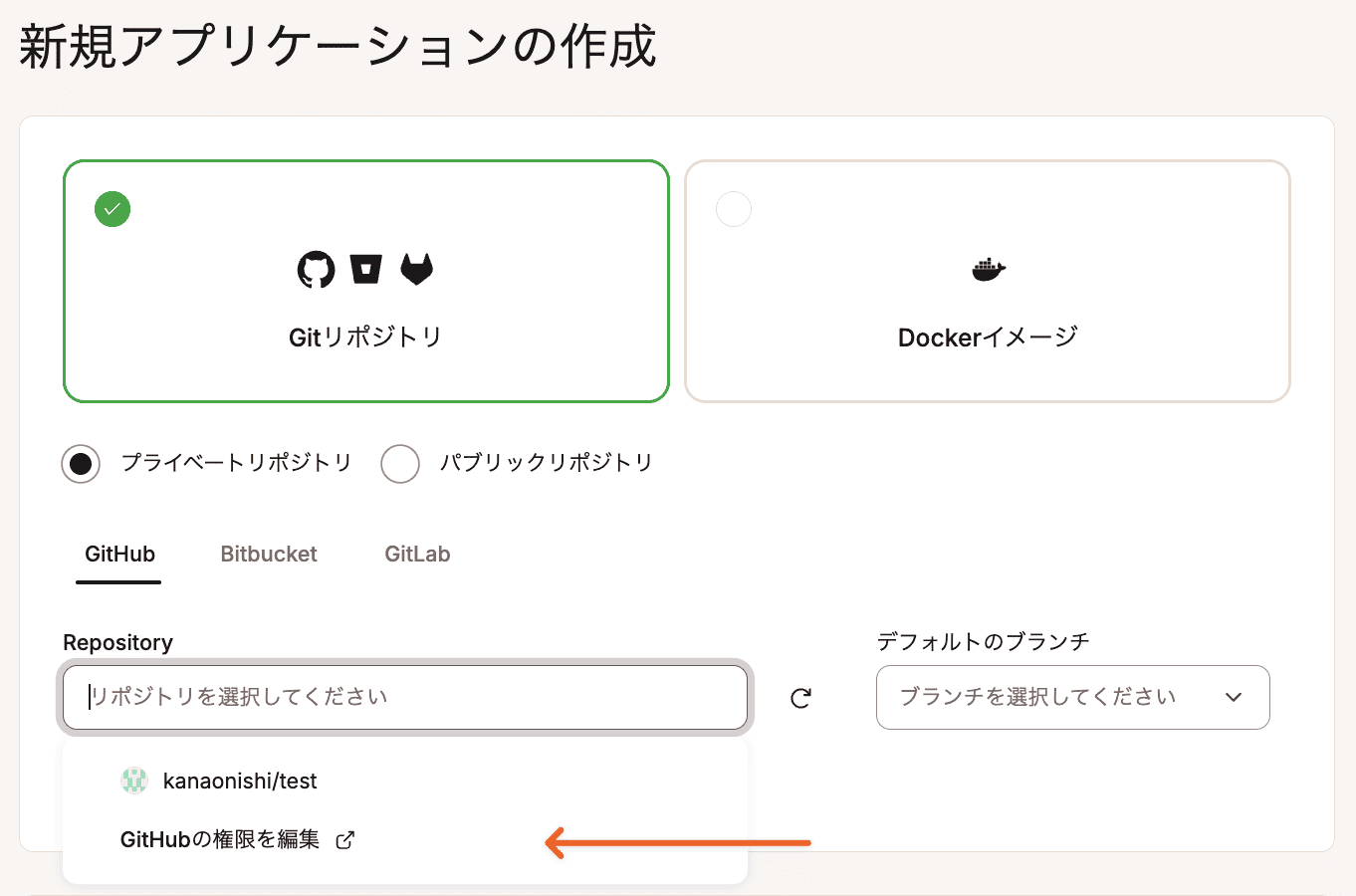Refresh the repository list
This screenshot has height=896, width=1356.
pos(800,698)
